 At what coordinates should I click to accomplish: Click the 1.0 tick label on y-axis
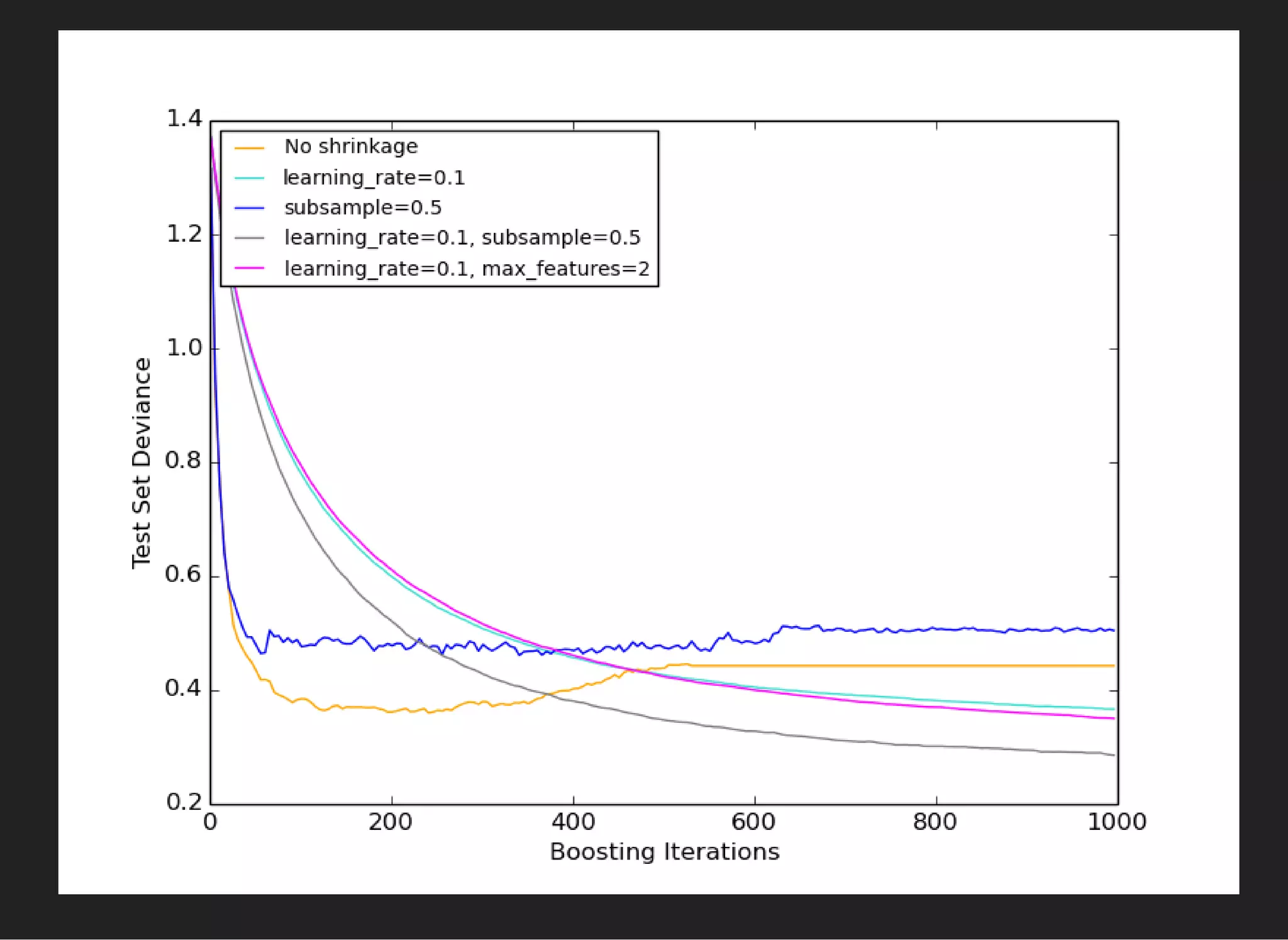point(184,347)
